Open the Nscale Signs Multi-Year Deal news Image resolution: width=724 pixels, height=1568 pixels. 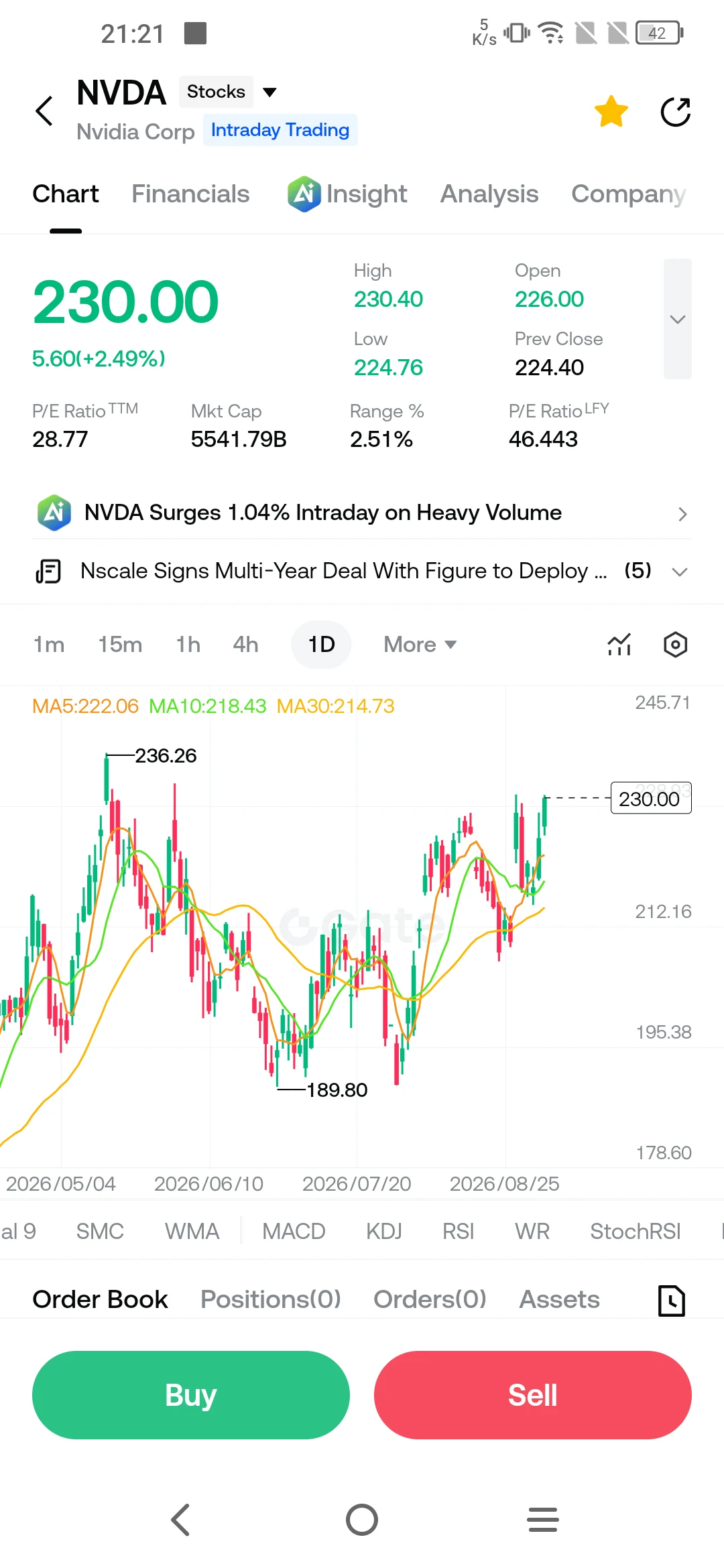point(344,571)
